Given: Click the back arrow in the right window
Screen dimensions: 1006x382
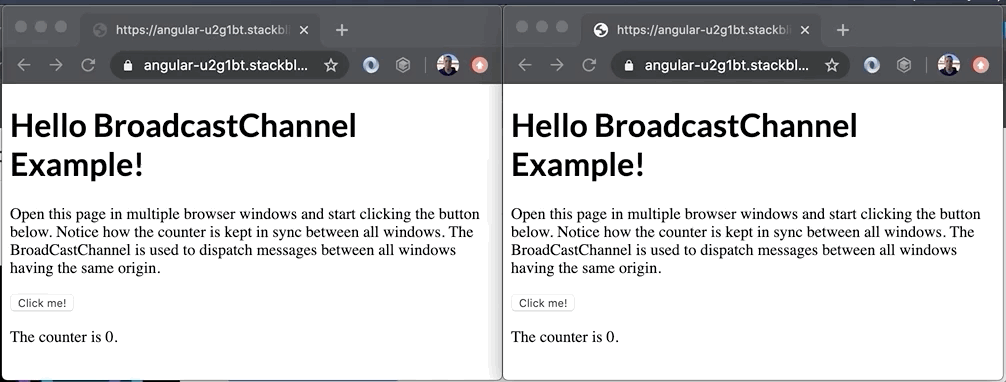Looking at the screenshot, I should click(525, 65).
